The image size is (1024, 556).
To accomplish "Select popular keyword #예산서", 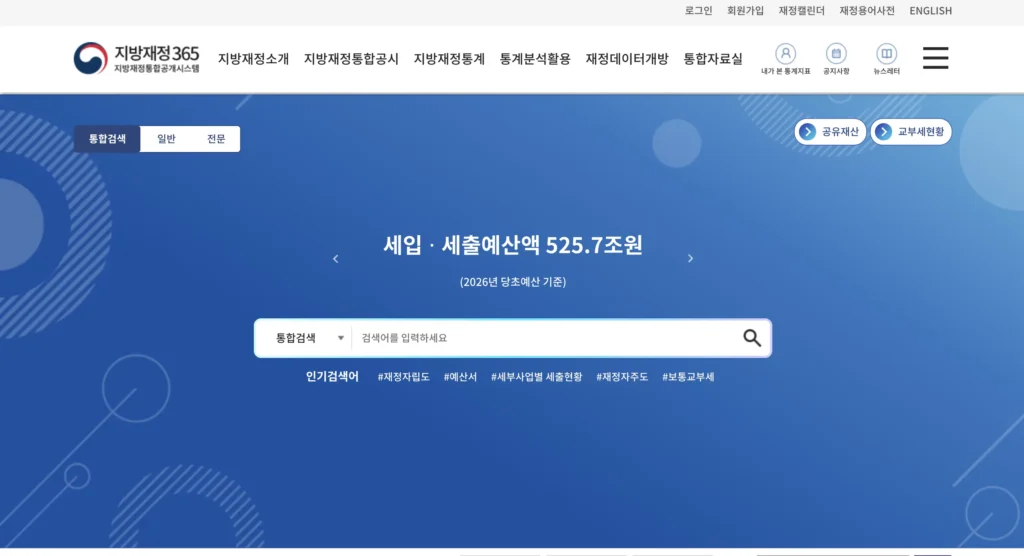I will click(x=460, y=377).
